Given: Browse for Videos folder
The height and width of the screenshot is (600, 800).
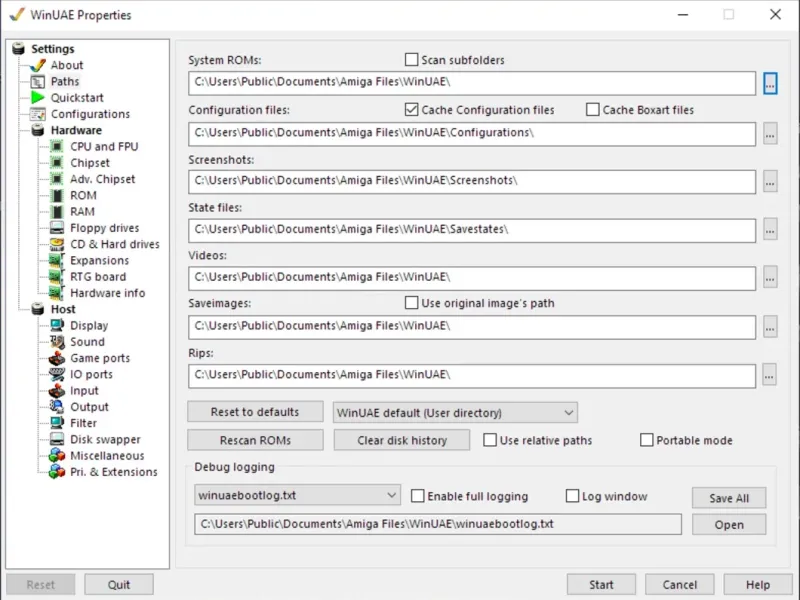Looking at the screenshot, I should point(770,279).
